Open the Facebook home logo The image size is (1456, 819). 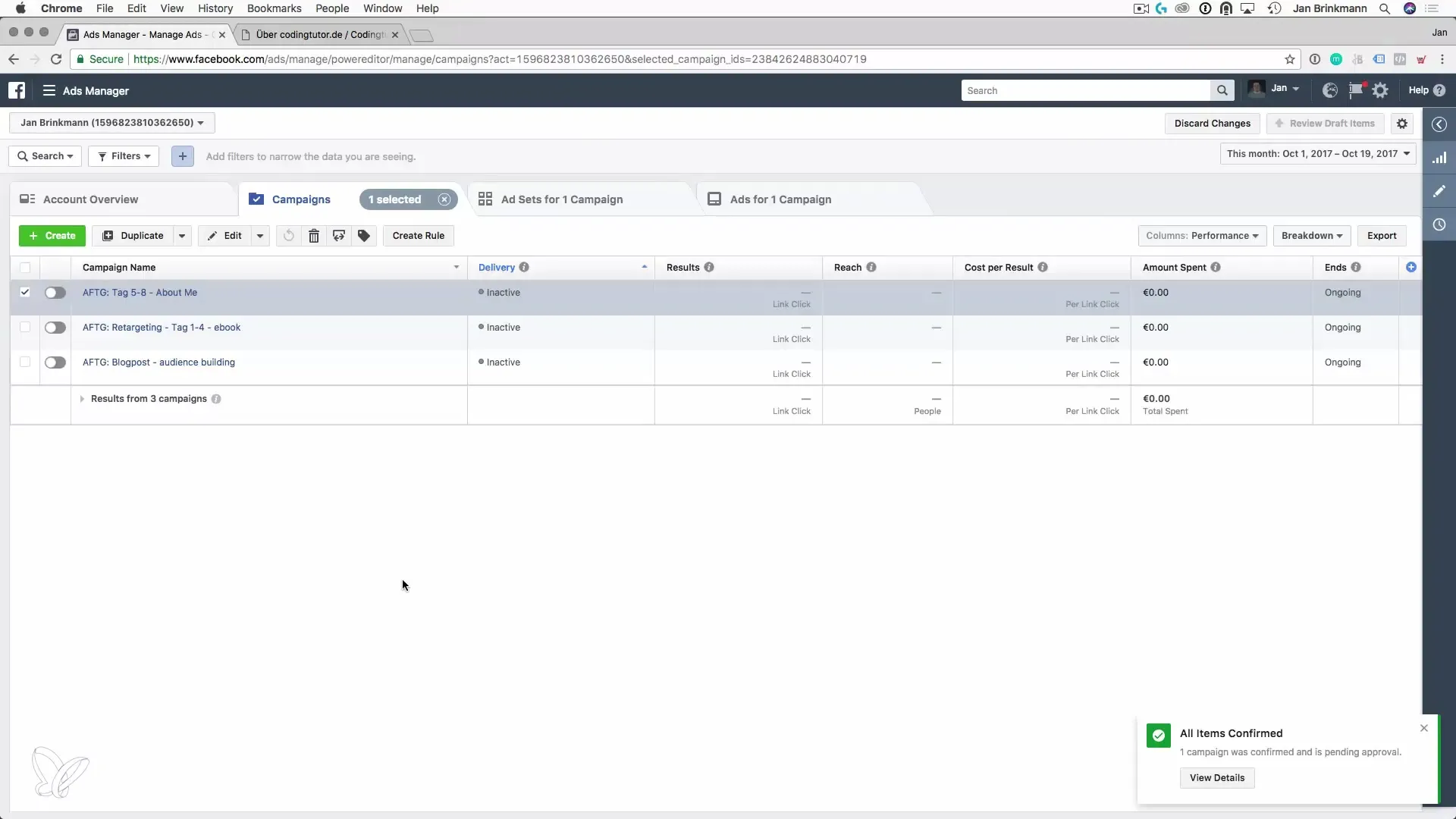(17, 90)
